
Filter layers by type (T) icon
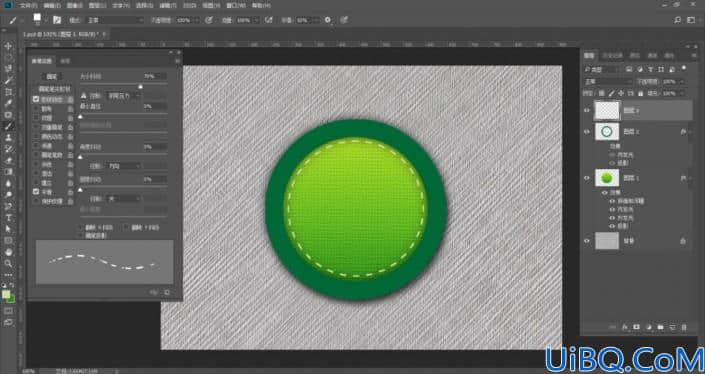click(651, 70)
